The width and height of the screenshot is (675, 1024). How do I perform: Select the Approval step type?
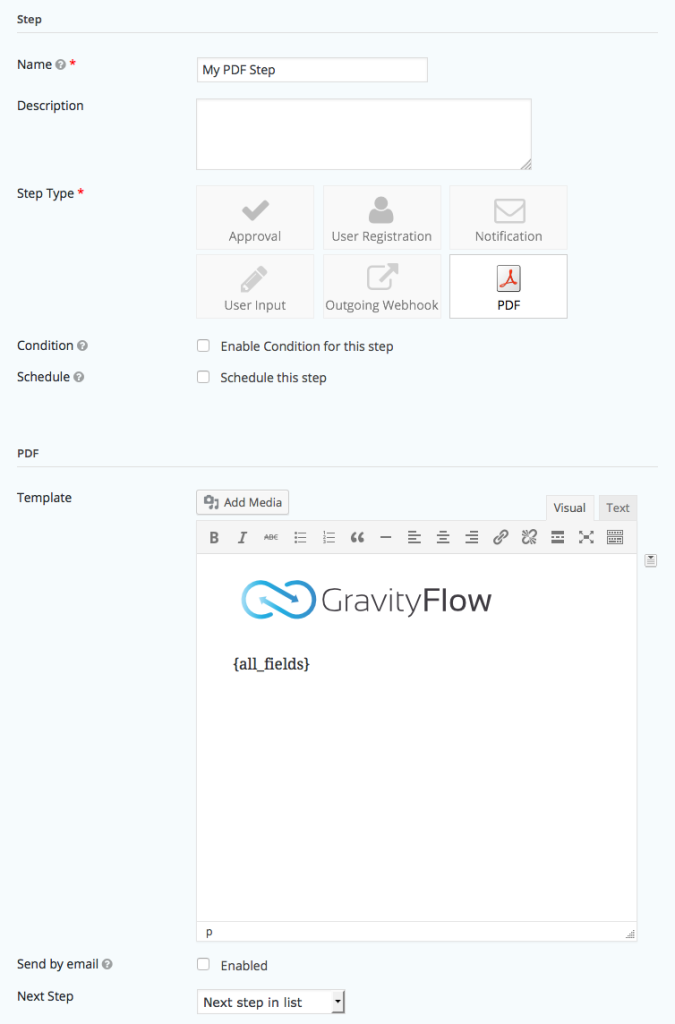(x=255, y=217)
